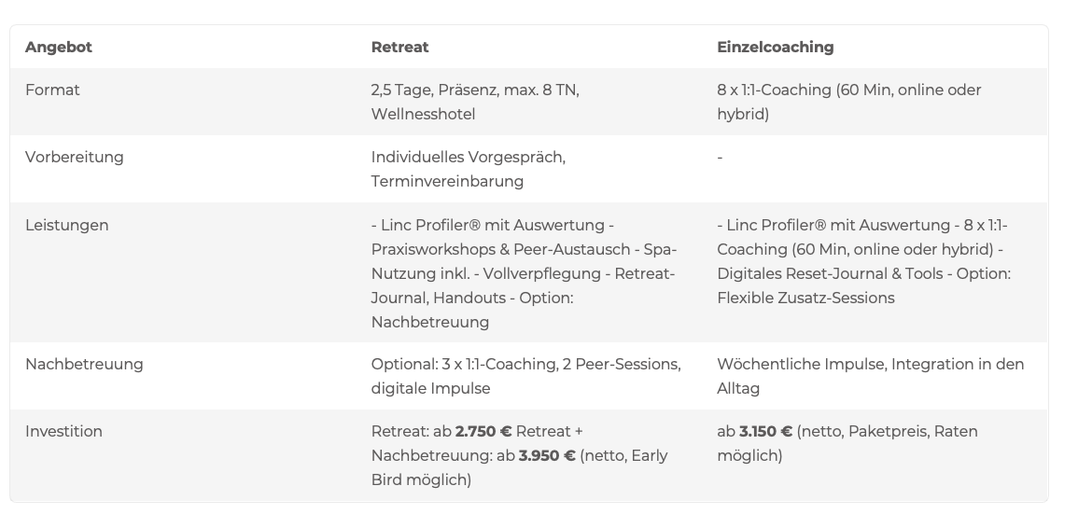Click the Individuelles Vorgespräch cell
The image size is (1092, 514).
coord(468,169)
